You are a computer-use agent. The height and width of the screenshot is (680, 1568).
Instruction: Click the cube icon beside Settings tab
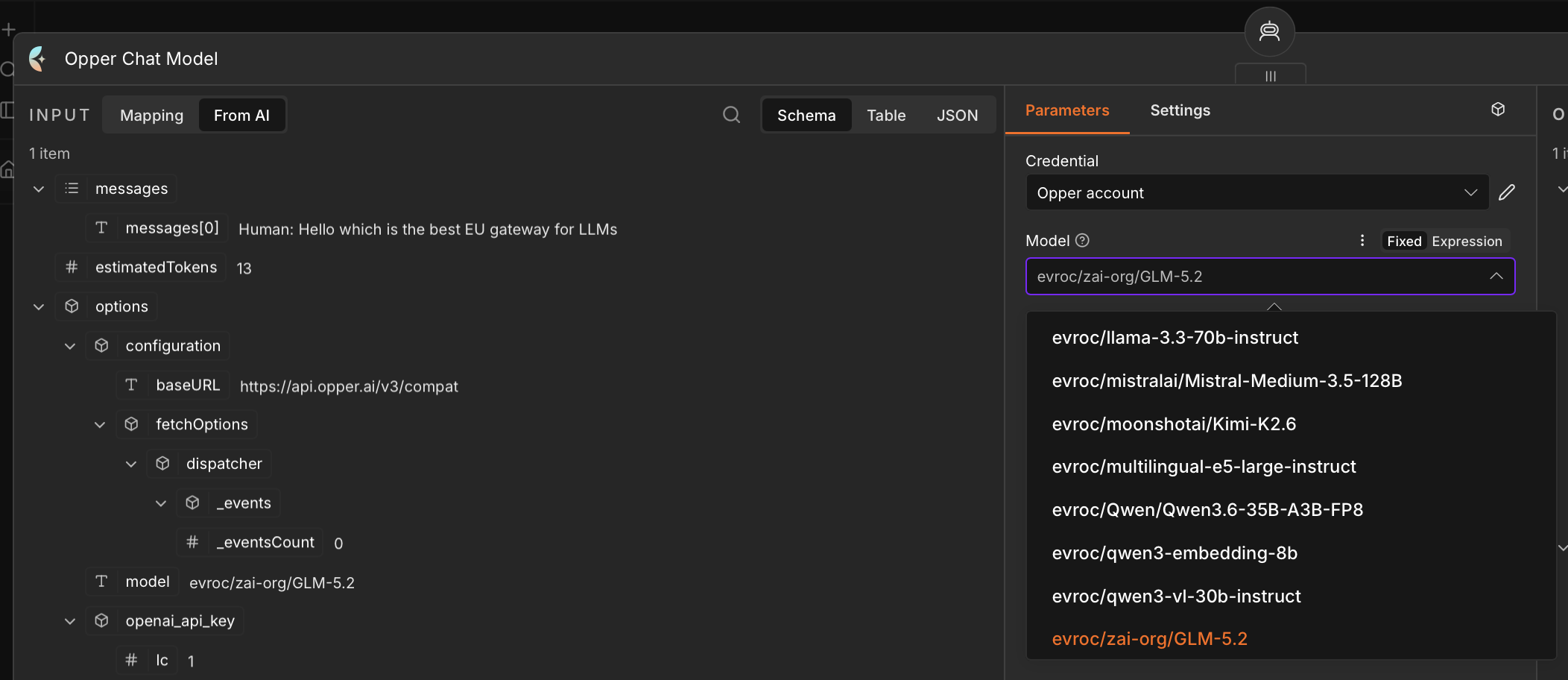click(1498, 110)
